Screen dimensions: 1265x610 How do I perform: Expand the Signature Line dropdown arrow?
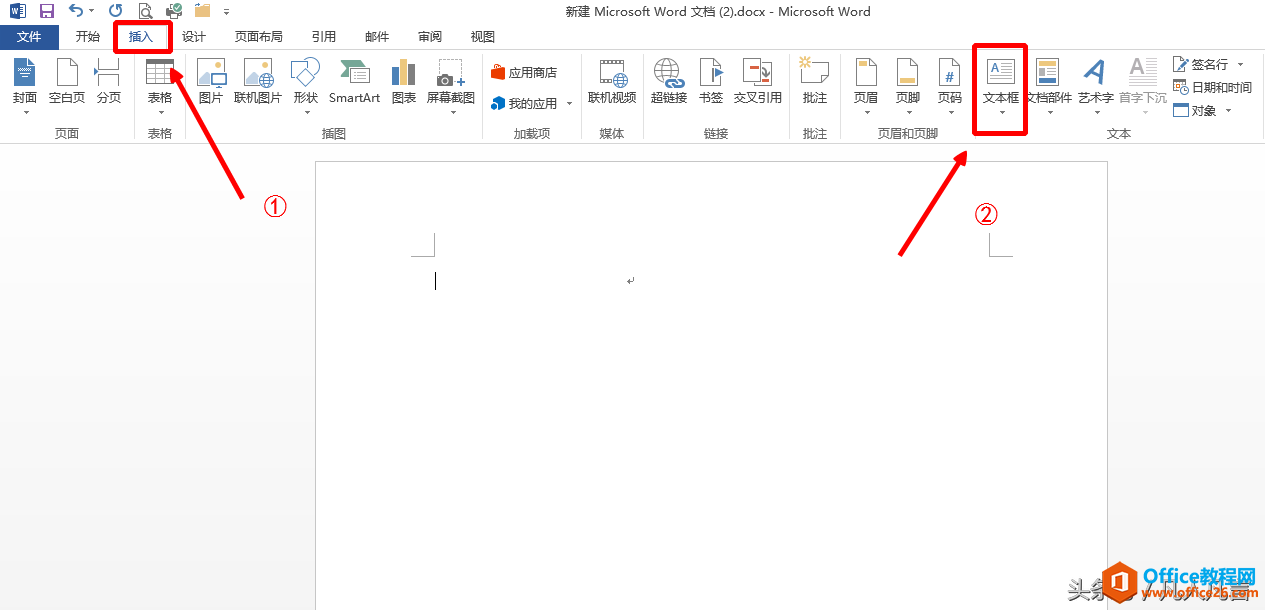[x=1241, y=64]
